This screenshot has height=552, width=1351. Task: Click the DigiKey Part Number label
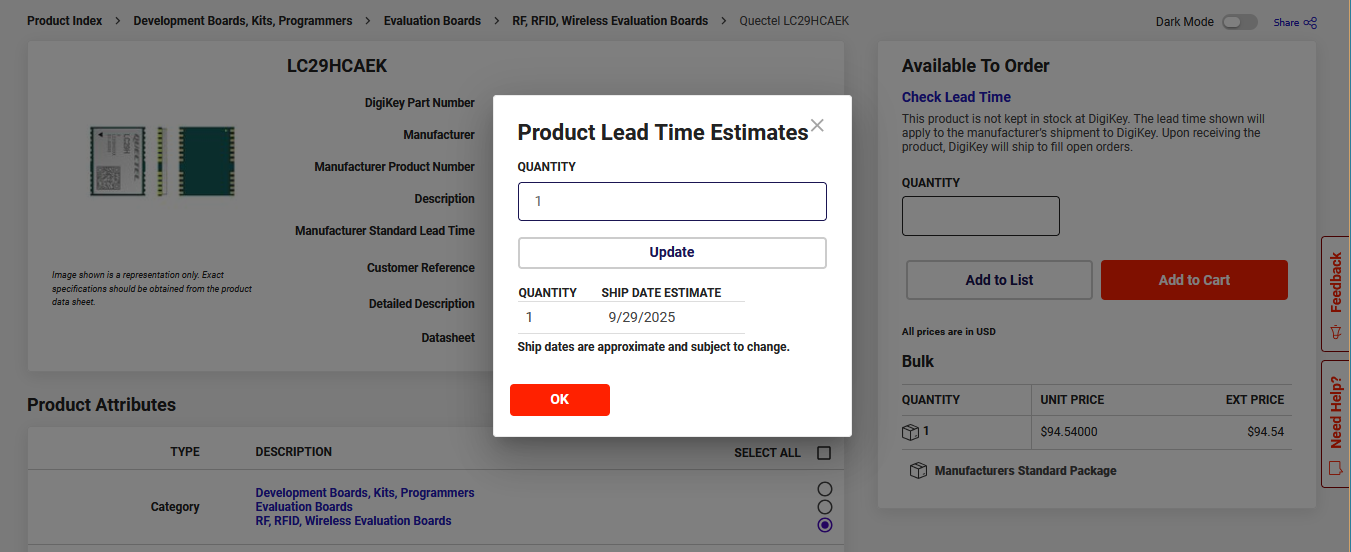click(x=420, y=103)
